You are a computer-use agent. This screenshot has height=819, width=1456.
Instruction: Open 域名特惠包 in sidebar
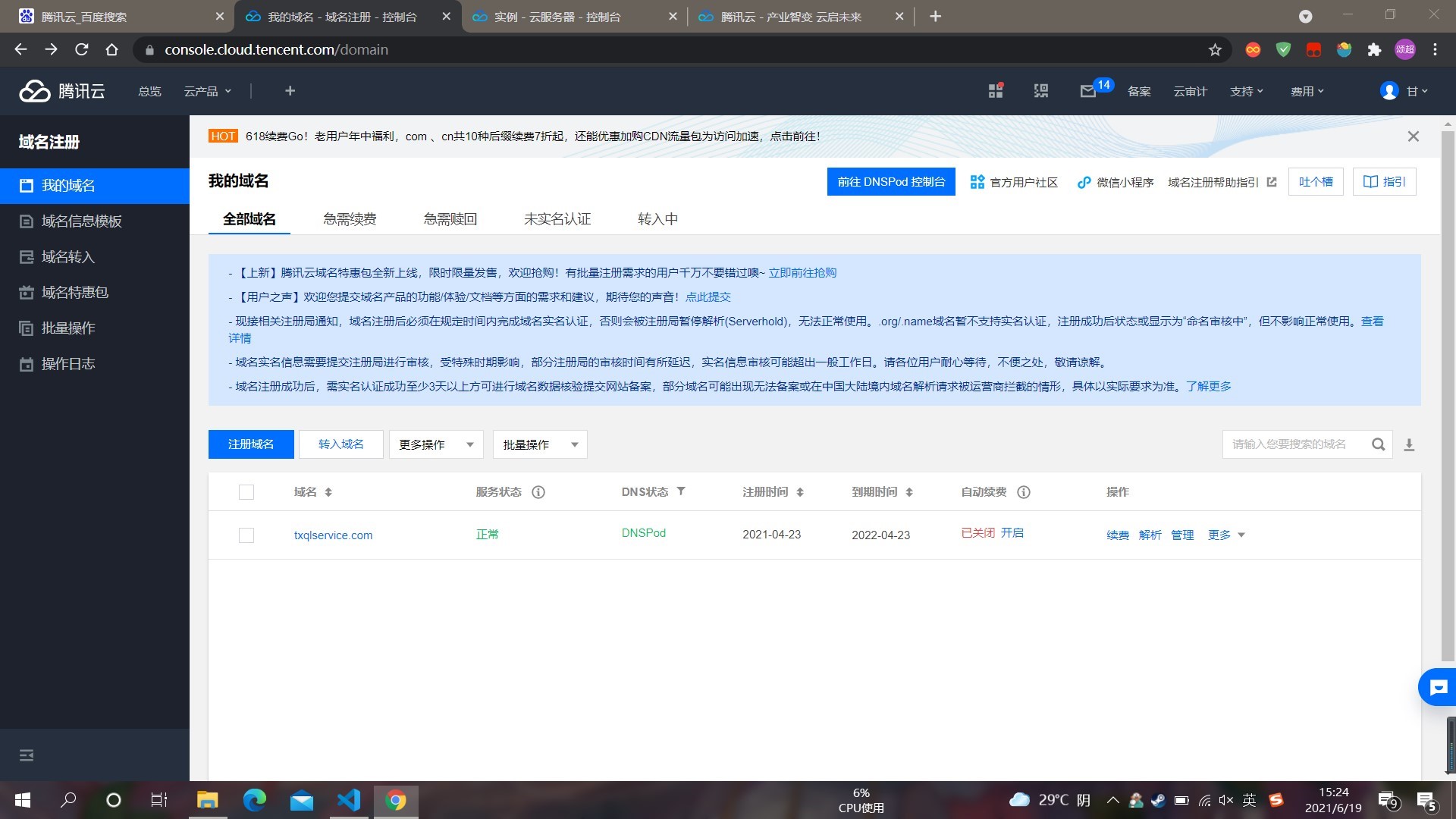pos(95,293)
